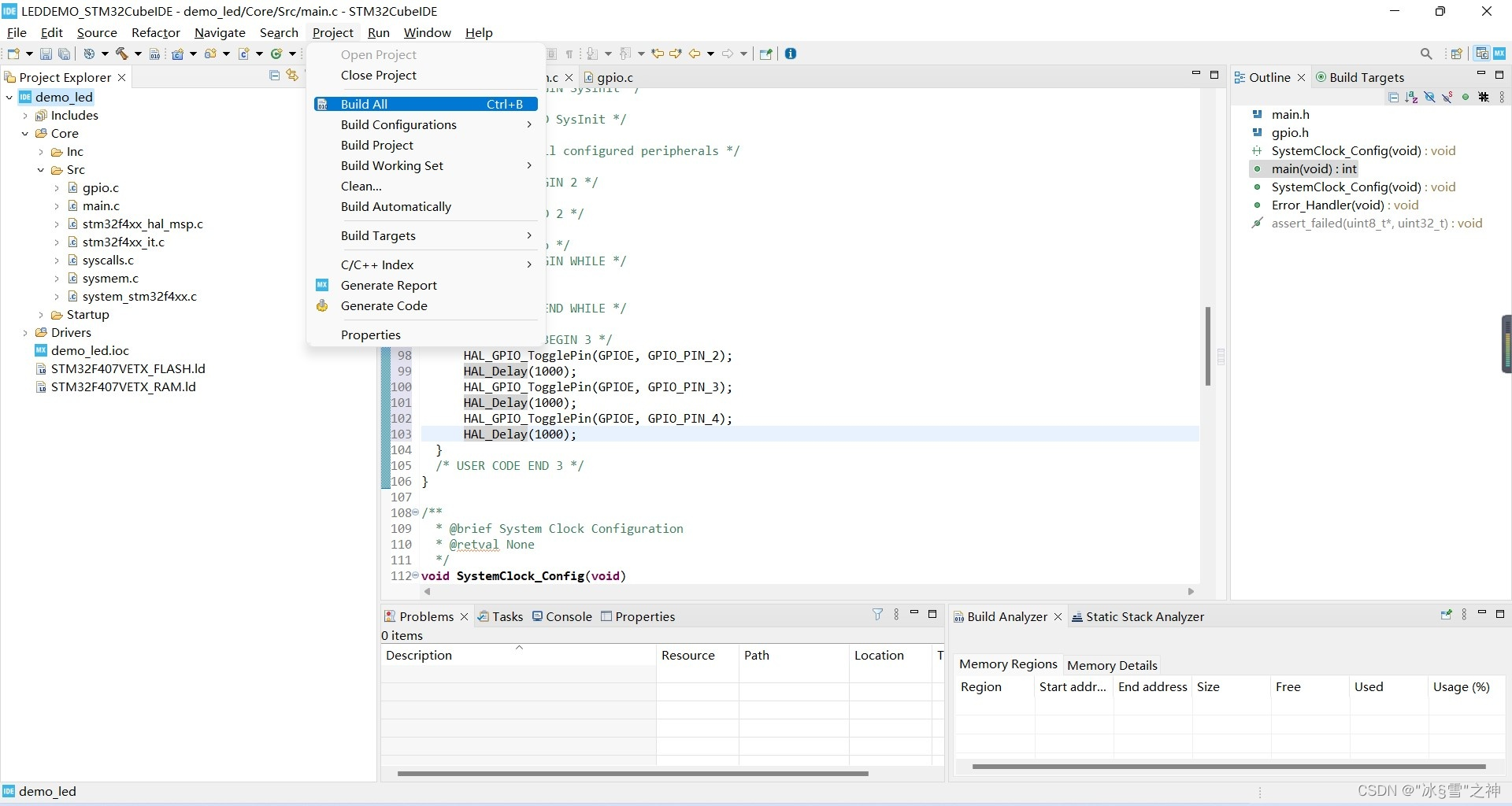Switch to the gpio.c editor tab
The image size is (1512, 806).
click(608, 77)
